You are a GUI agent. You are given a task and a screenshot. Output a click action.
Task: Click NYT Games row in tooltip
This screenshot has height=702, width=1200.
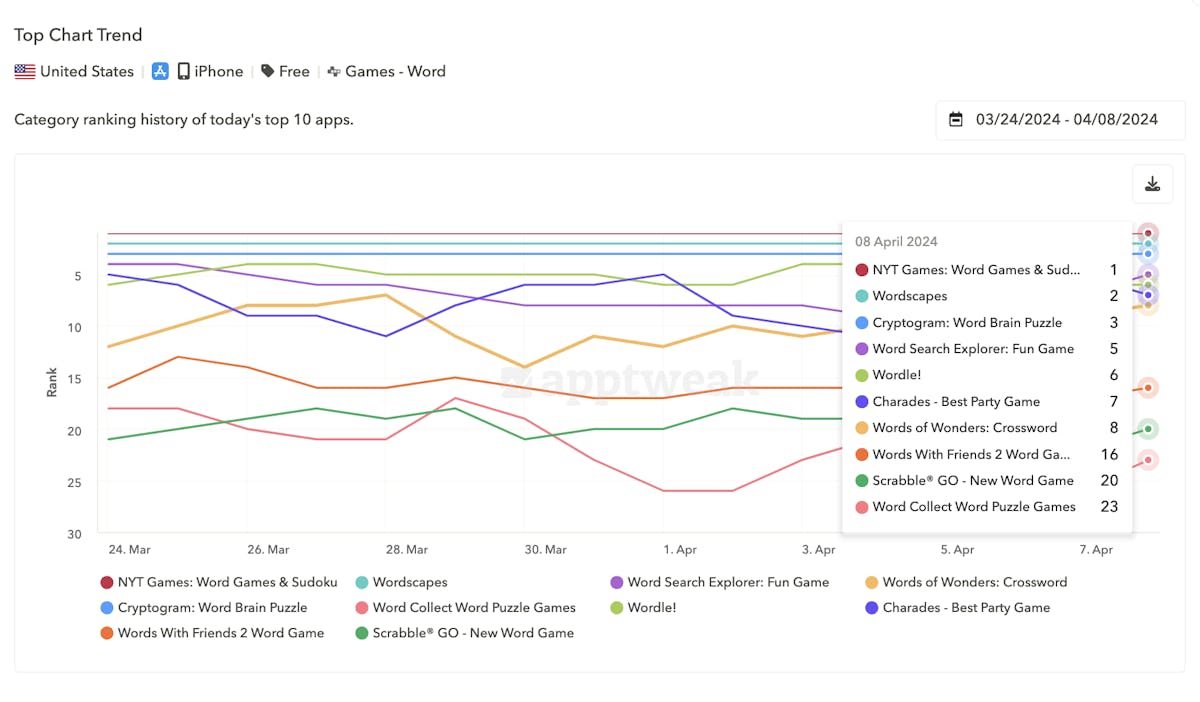pos(987,270)
